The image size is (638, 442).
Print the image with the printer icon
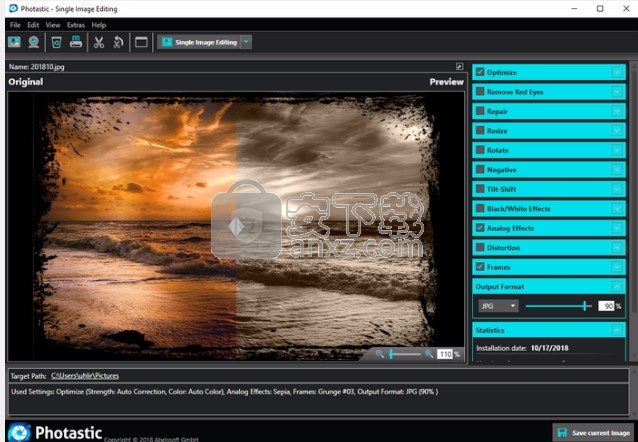click(x=76, y=42)
